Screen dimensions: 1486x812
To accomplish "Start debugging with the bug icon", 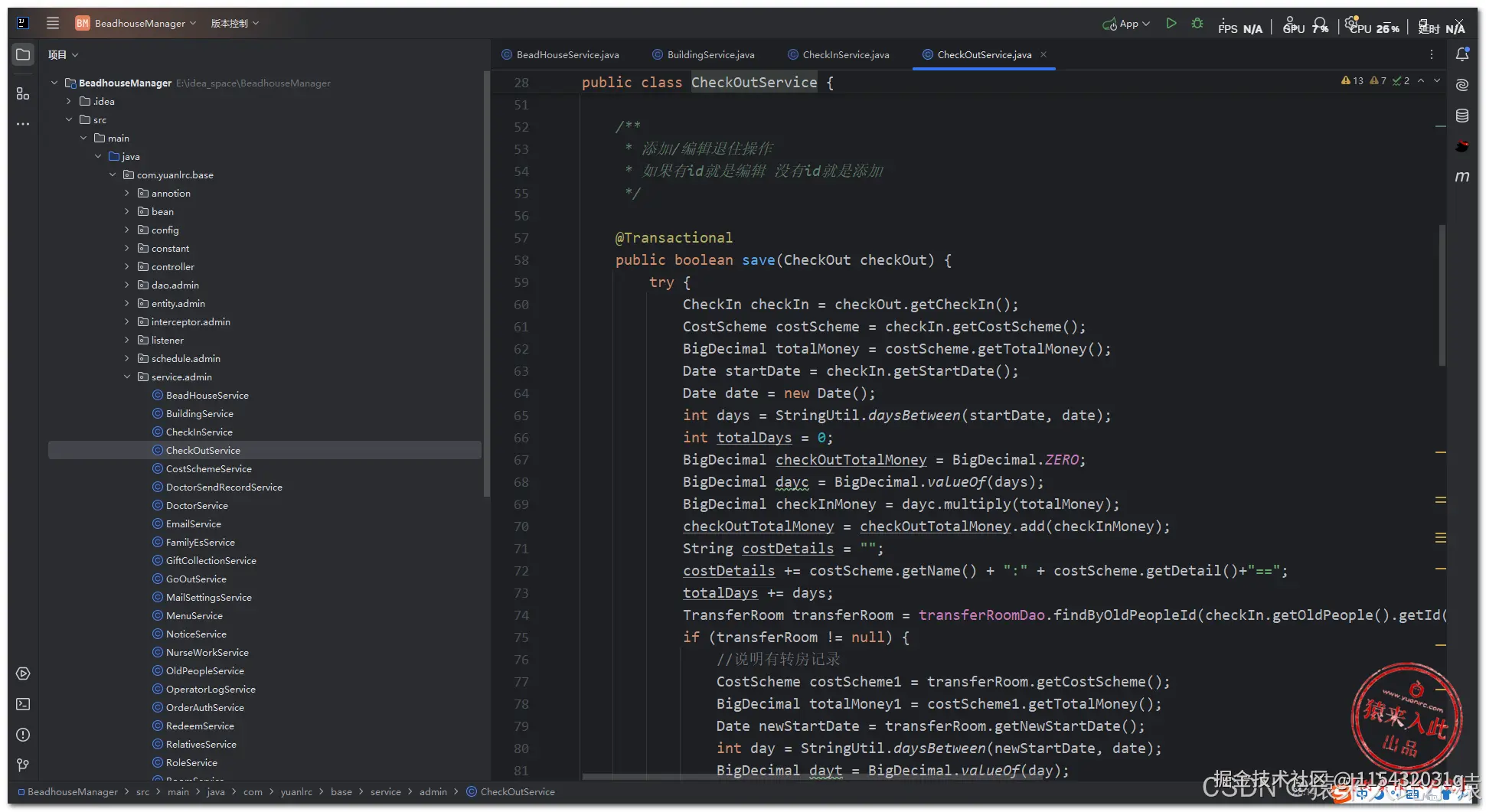I will [x=1197, y=24].
